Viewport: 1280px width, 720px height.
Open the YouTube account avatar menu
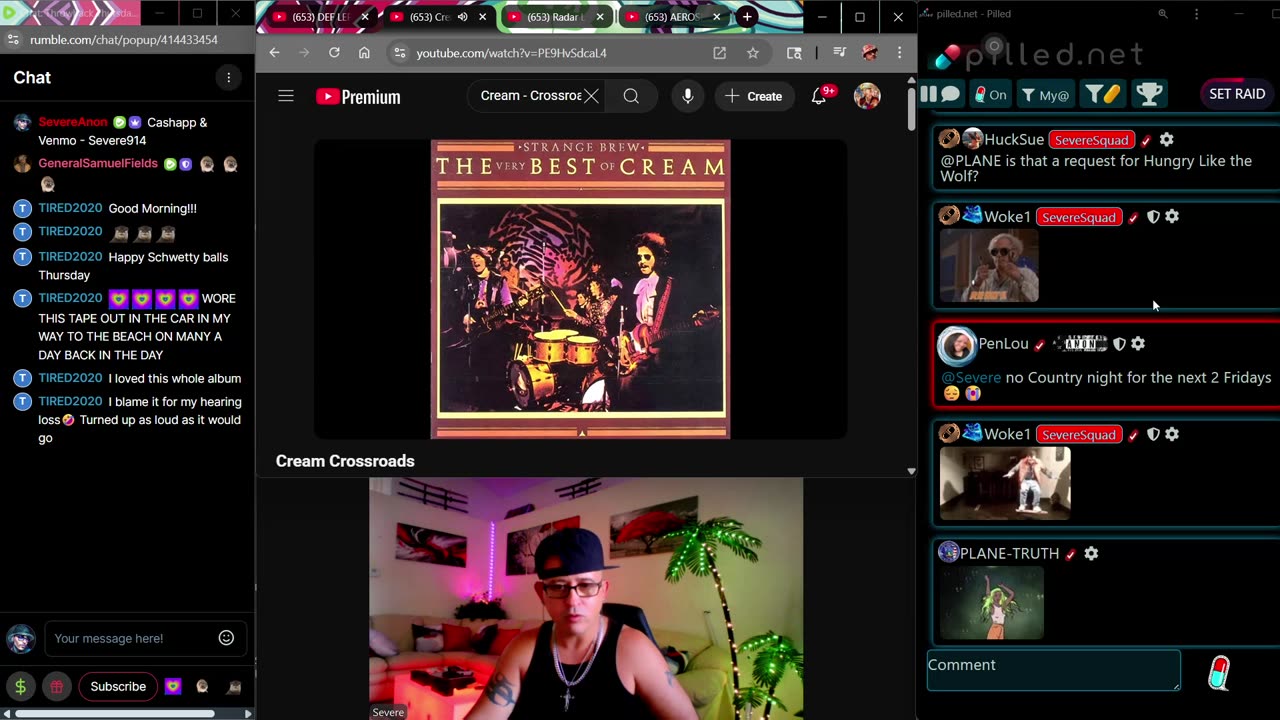(867, 96)
